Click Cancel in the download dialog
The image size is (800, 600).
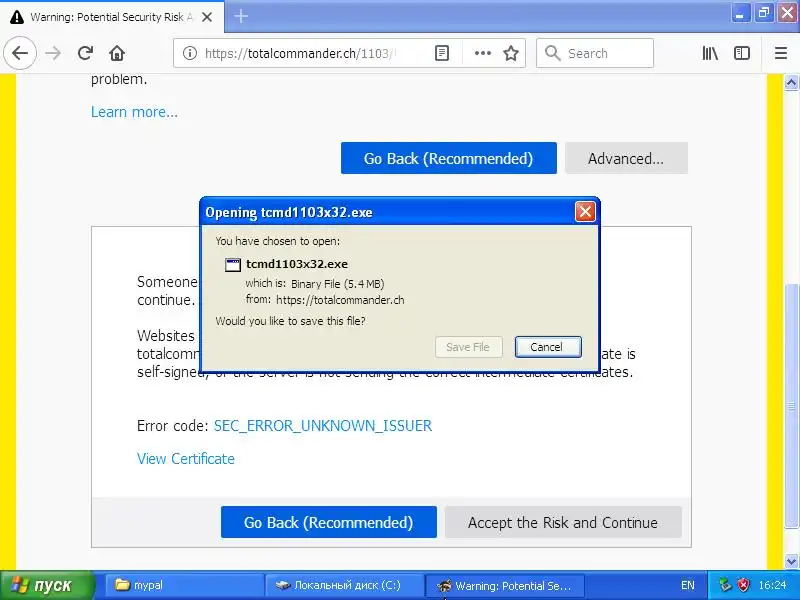tap(547, 347)
